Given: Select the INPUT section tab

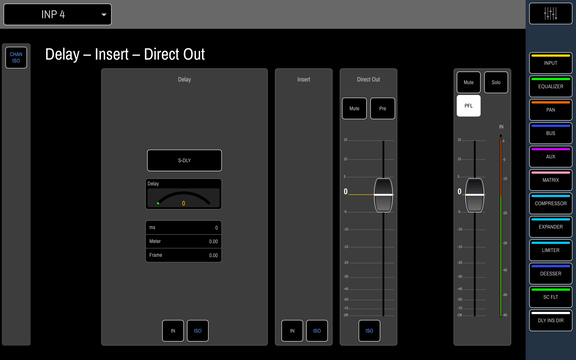Looking at the screenshot, I should (x=550, y=63).
